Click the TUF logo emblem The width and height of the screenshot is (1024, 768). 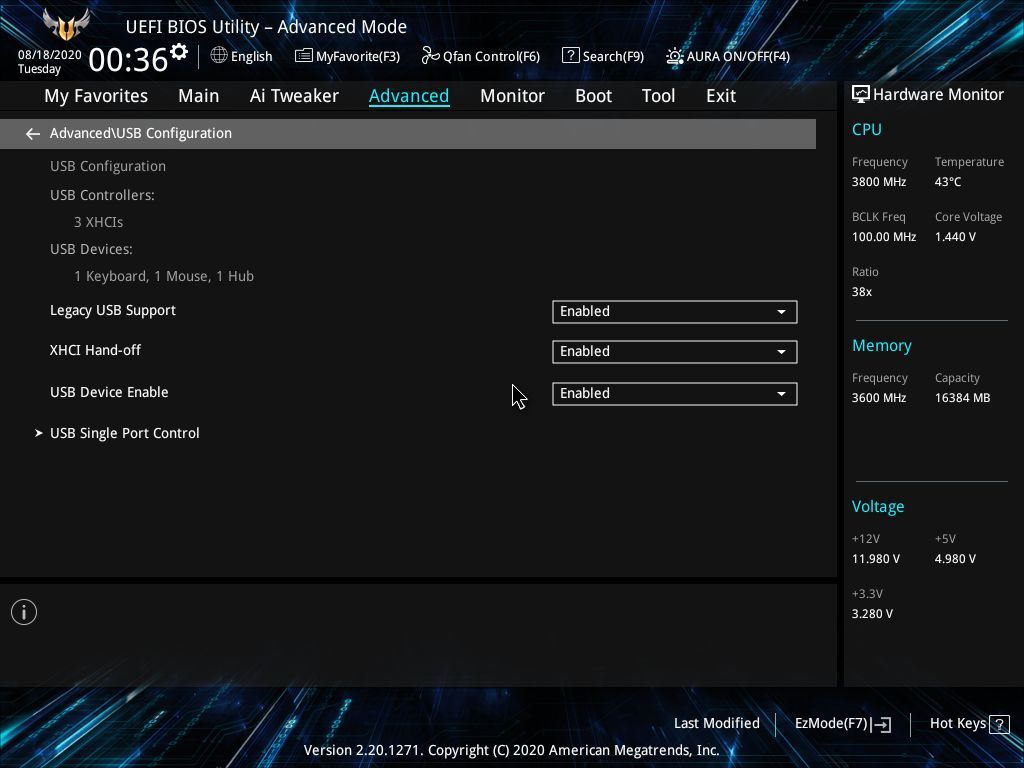[66, 24]
